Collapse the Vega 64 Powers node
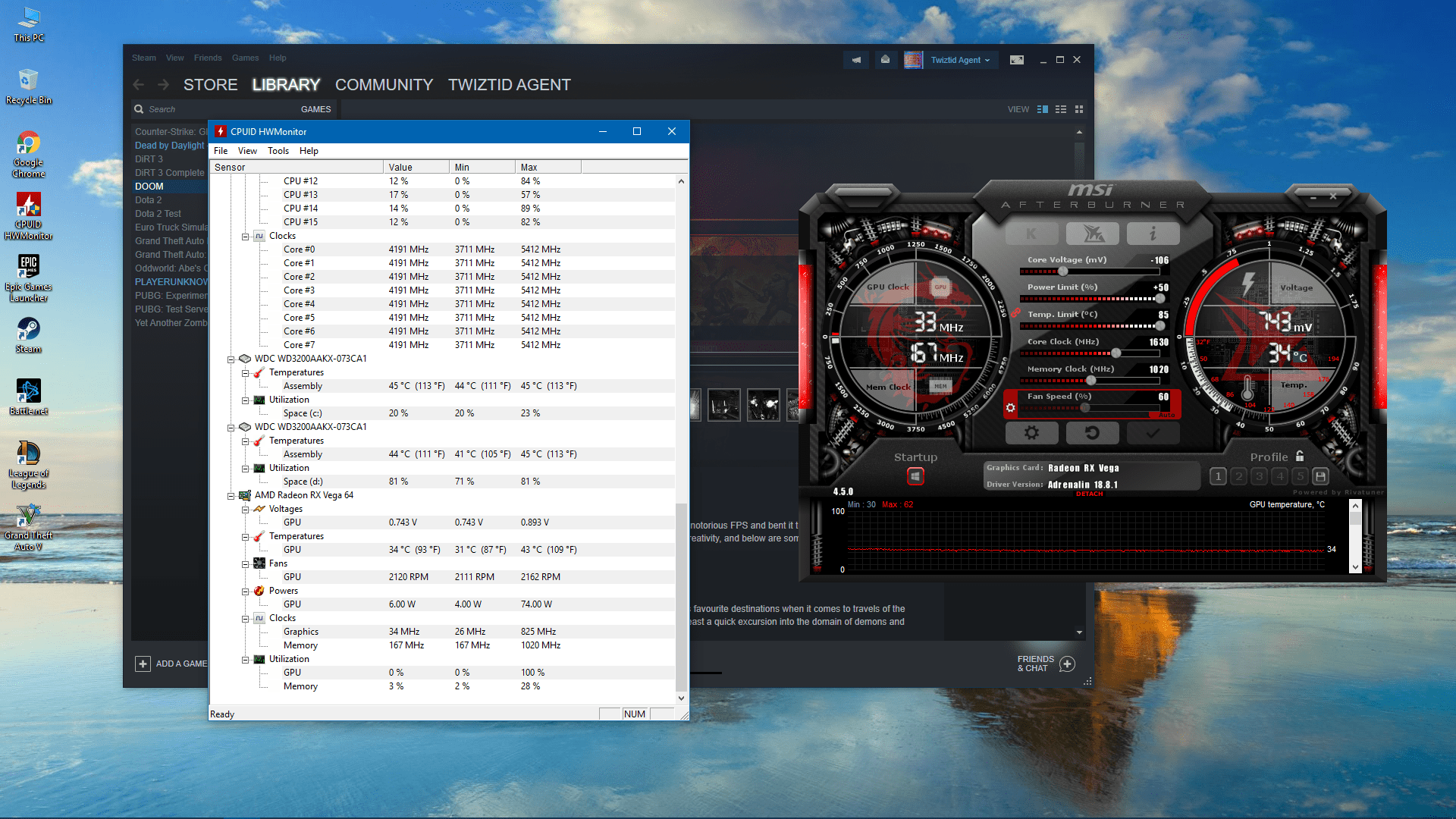The height and width of the screenshot is (819, 1456). coord(245,591)
